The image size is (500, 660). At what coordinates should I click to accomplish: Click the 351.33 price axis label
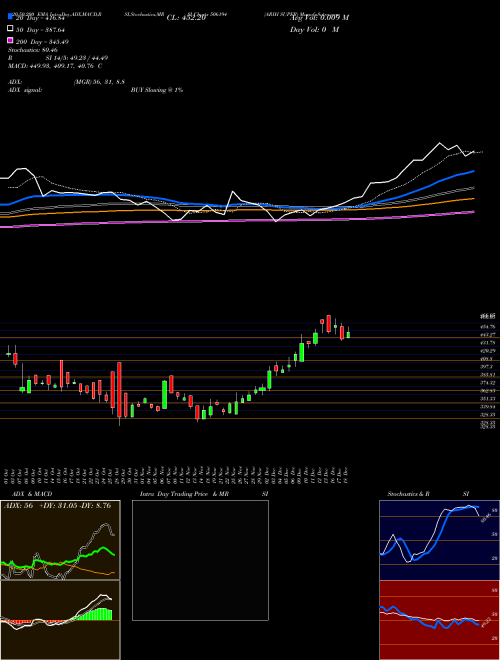(488, 399)
